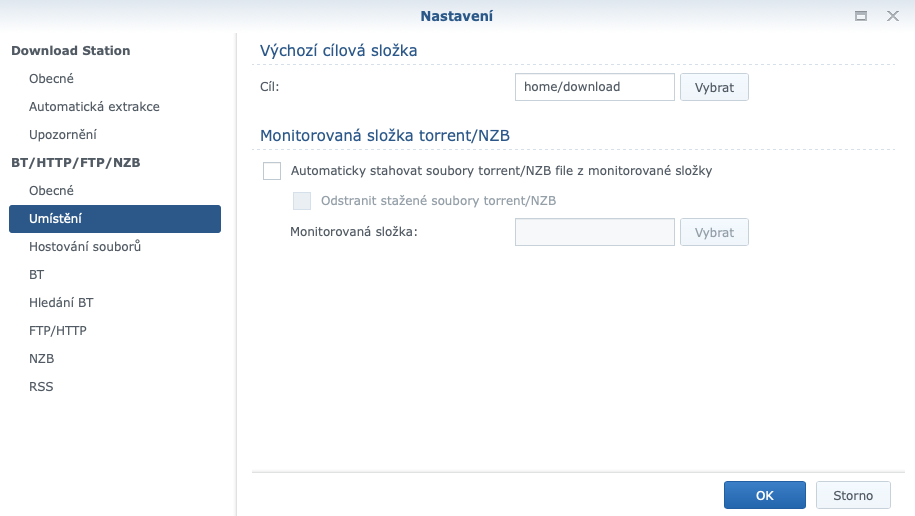Go to RSS settings

click(41, 387)
